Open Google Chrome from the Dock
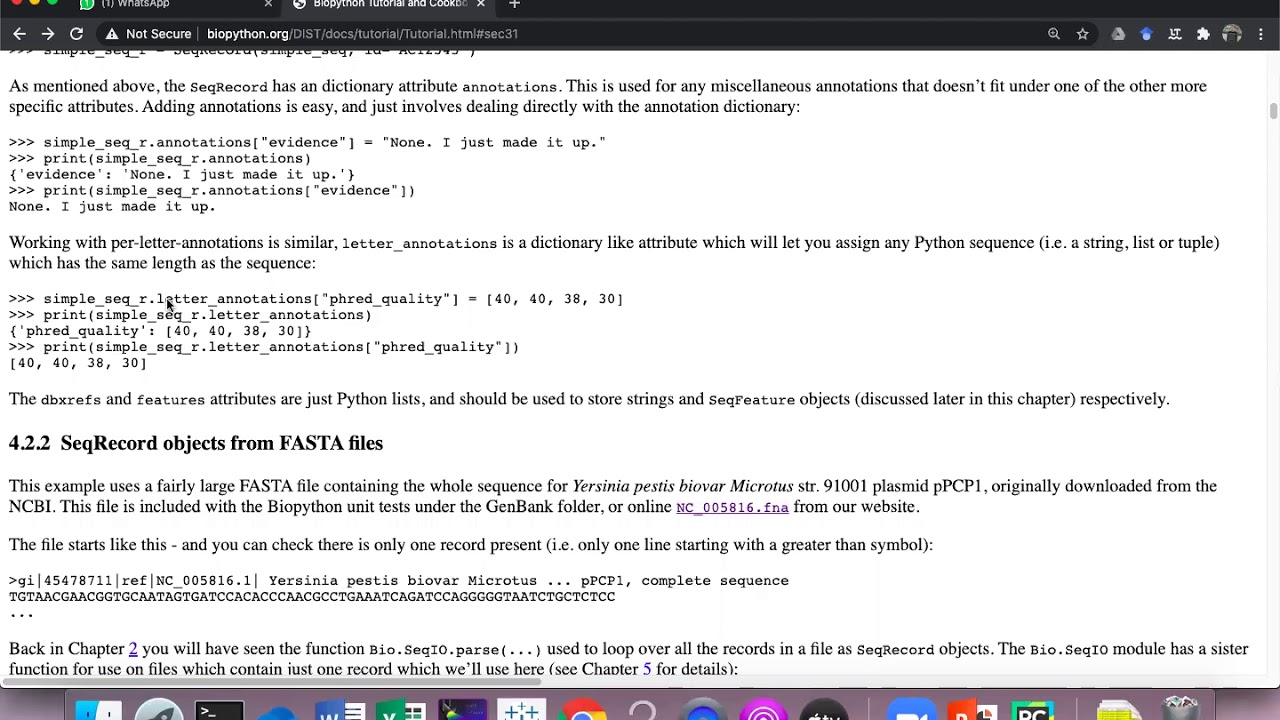Screen dimensions: 1280x720 [582, 710]
